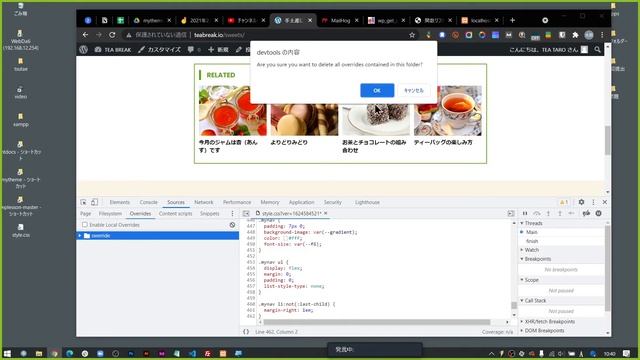The width and height of the screenshot is (640, 360).
Task: Confirm deletion with the OK button
Action: (377, 90)
